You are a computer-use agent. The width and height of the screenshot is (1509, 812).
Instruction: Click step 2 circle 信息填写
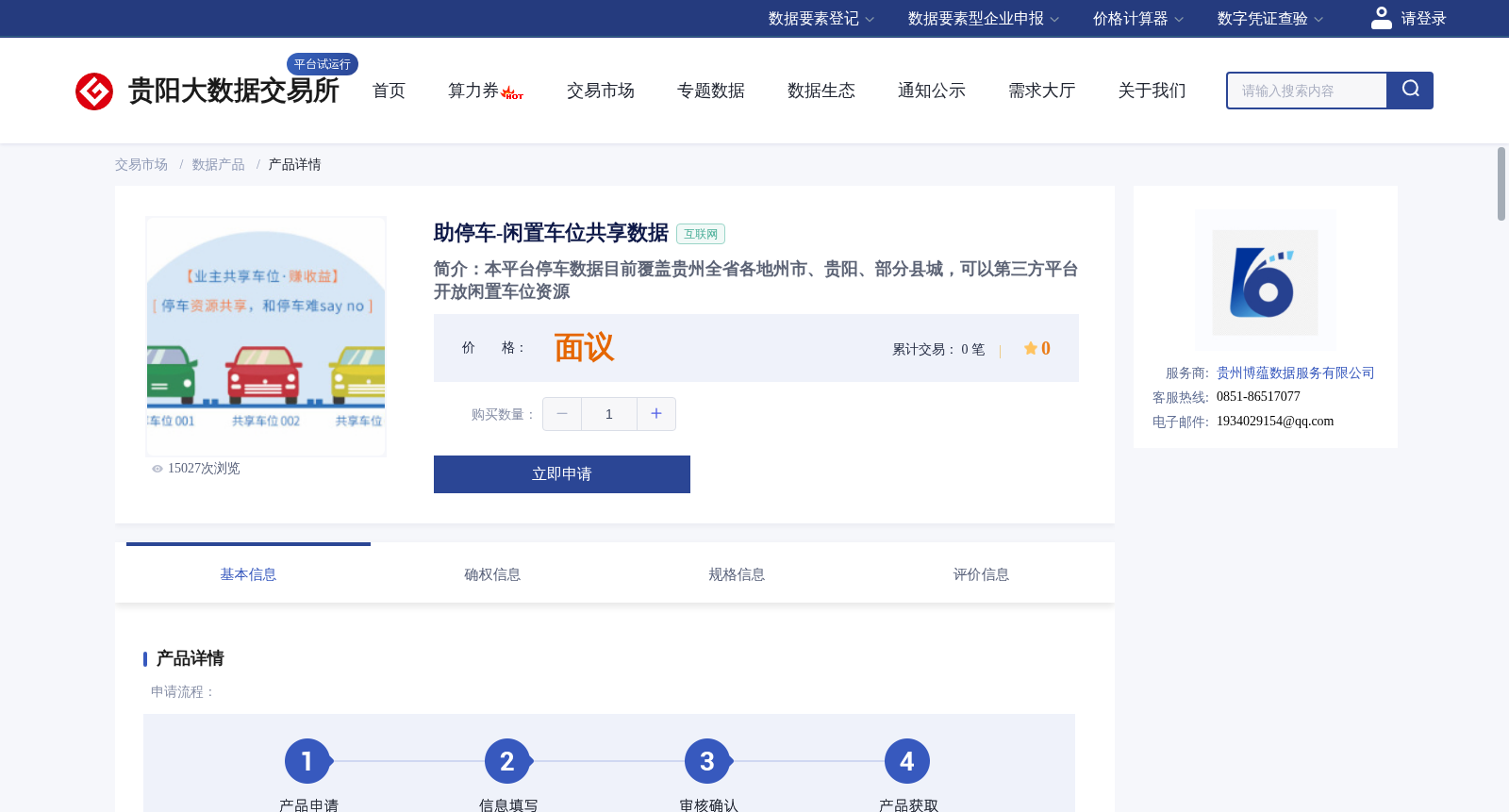click(507, 761)
